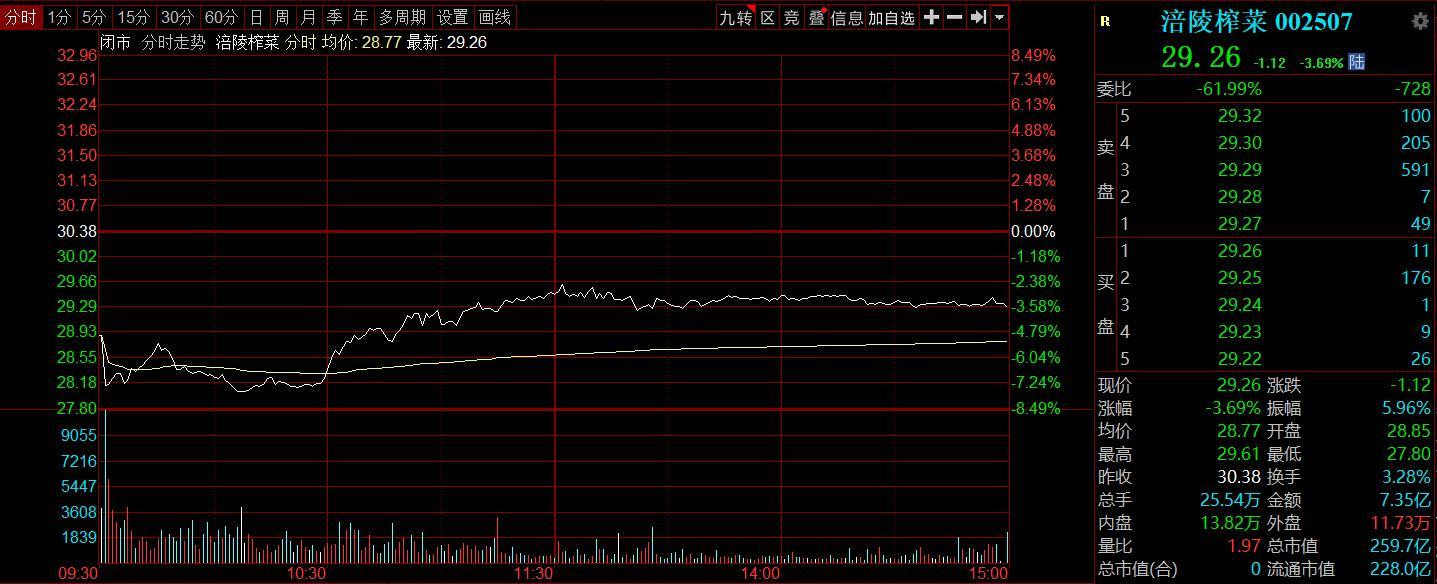The width and height of the screenshot is (1437, 584).
Task: Toggle the 区 interval statistics button
Action: (768, 17)
